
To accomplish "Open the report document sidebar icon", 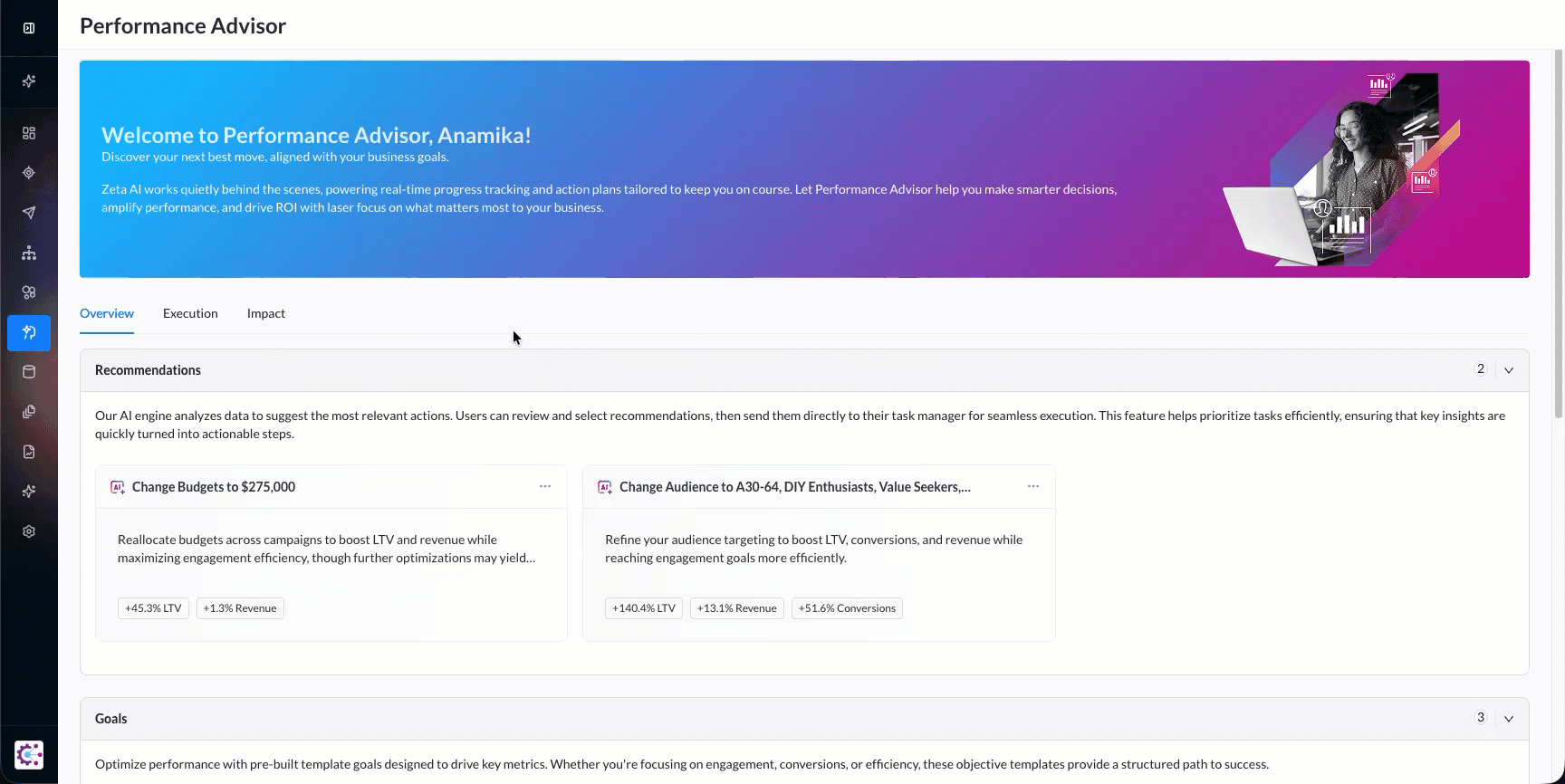I will tap(29, 452).
